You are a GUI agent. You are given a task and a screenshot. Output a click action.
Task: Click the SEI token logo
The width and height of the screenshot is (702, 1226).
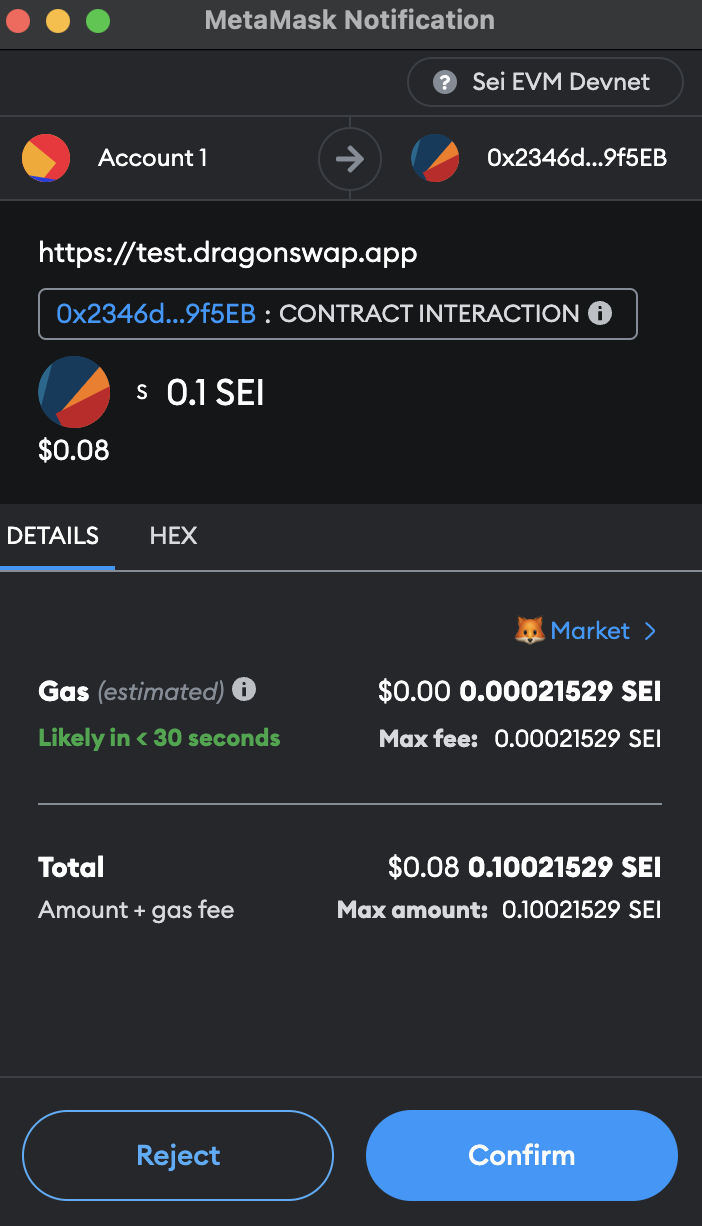coord(73,392)
